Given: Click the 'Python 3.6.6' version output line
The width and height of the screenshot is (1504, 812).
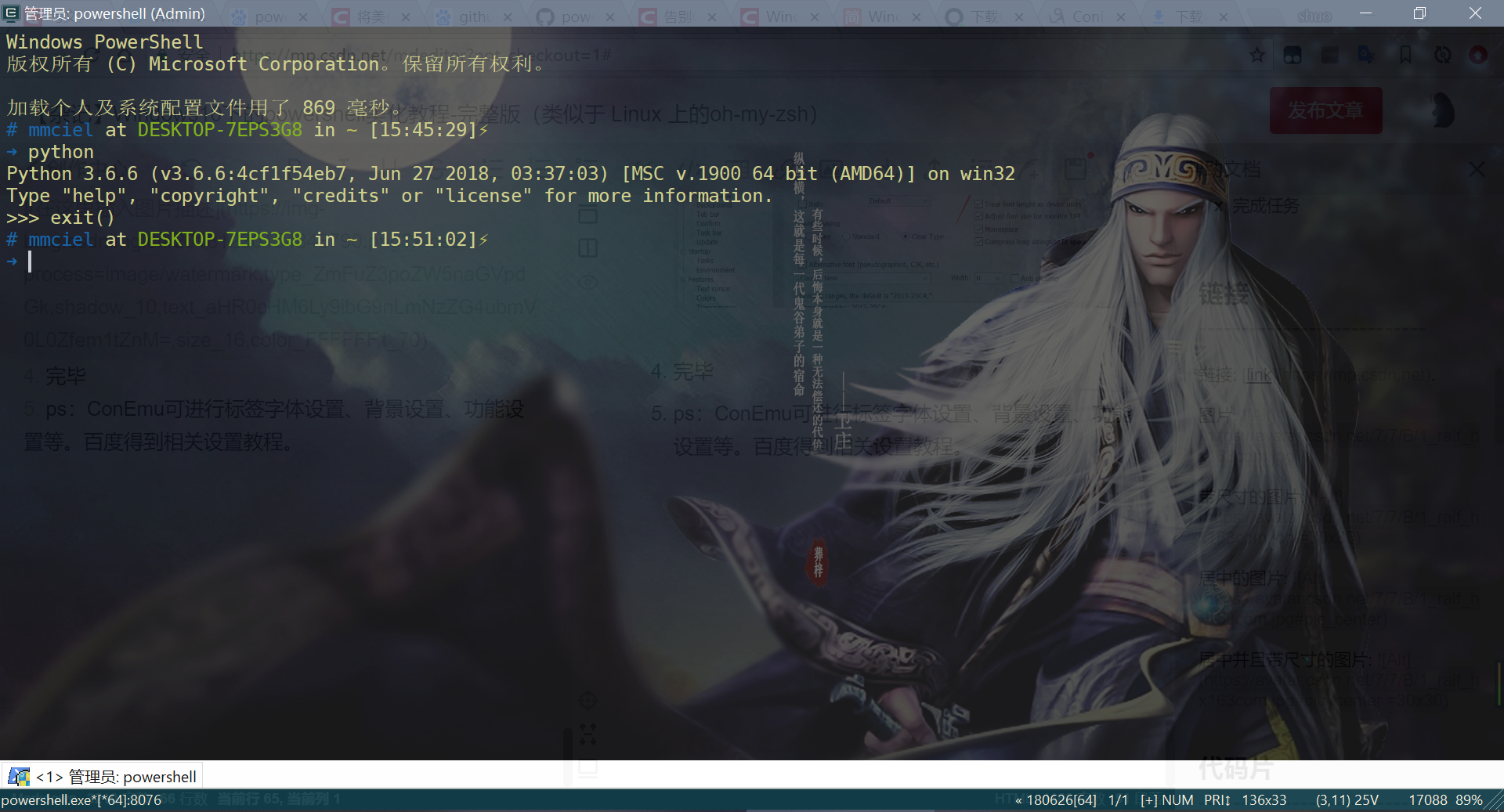Looking at the screenshot, I should [x=511, y=174].
